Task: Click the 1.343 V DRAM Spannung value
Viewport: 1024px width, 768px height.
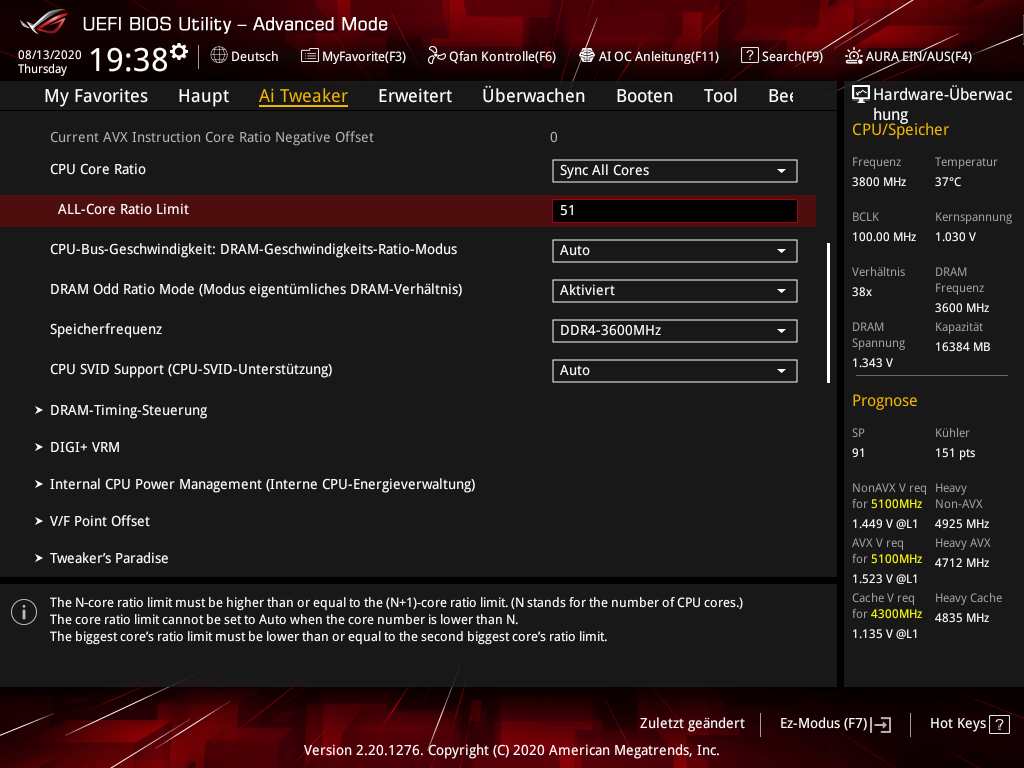Action: [x=872, y=363]
